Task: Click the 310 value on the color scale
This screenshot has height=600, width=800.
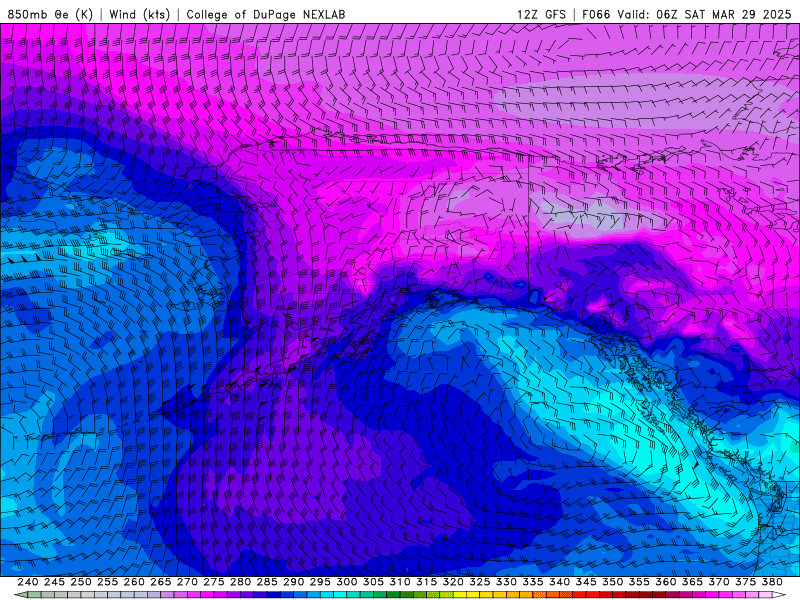Action: click(399, 582)
